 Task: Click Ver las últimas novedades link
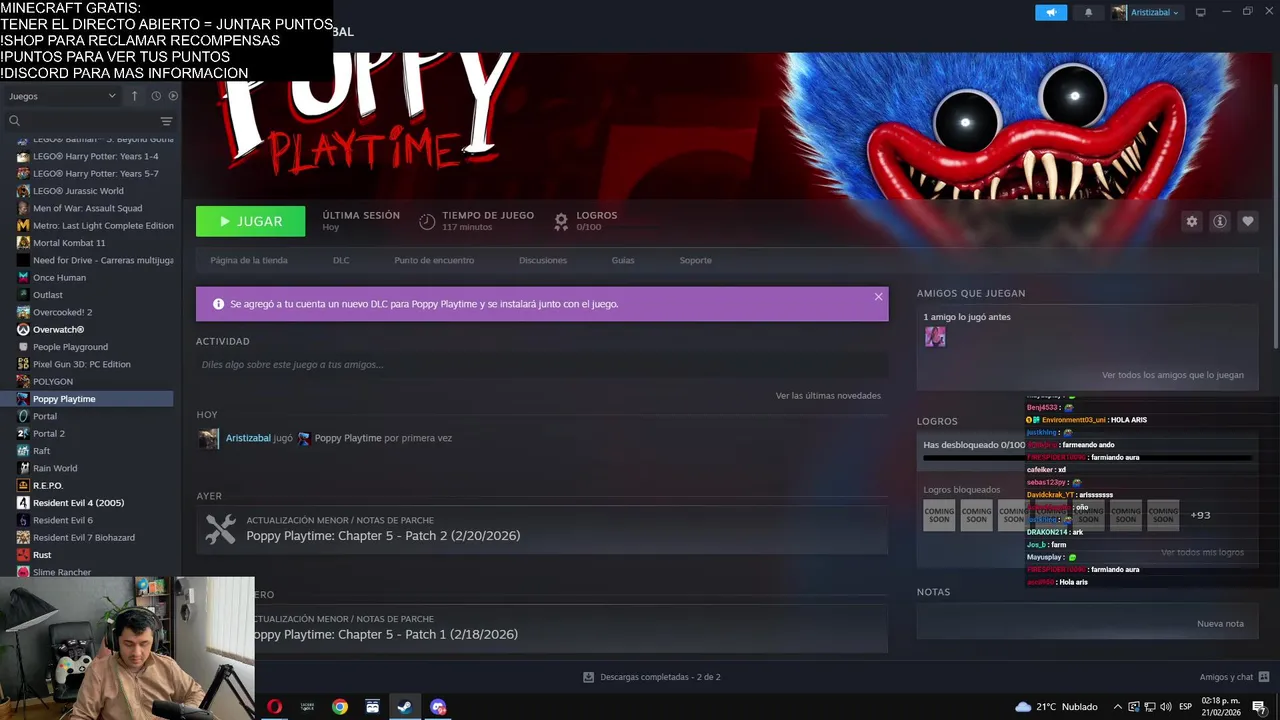[x=828, y=396]
